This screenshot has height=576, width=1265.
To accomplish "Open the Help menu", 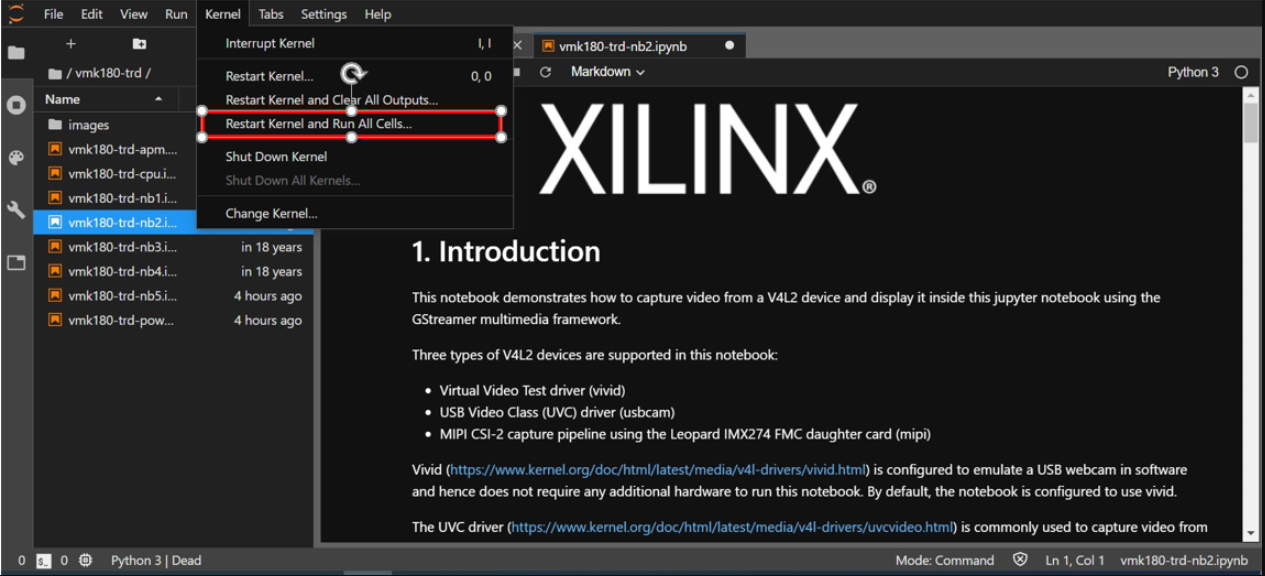I will click(x=378, y=14).
